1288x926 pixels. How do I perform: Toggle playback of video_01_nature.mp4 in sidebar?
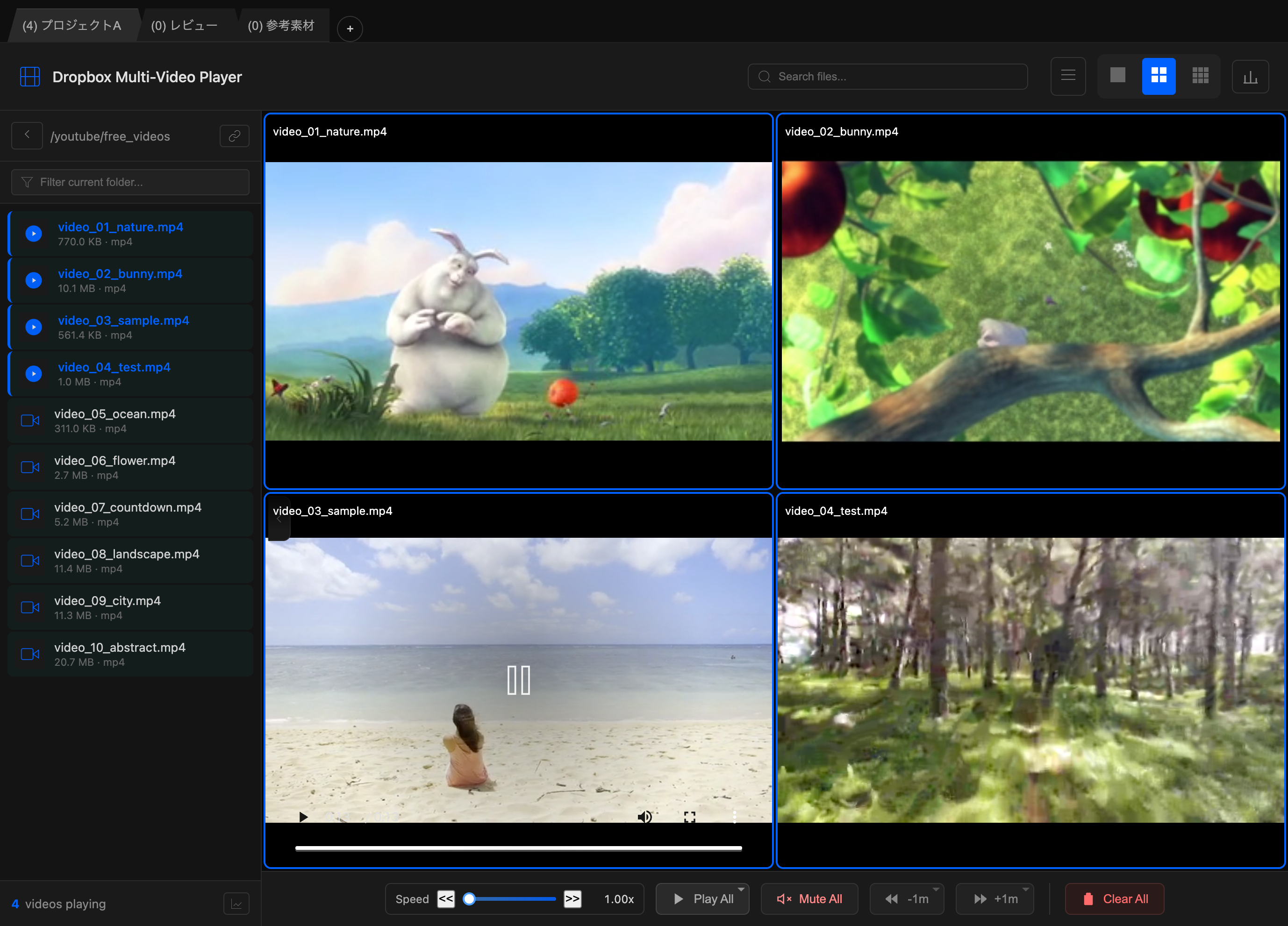(x=34, y=233)
